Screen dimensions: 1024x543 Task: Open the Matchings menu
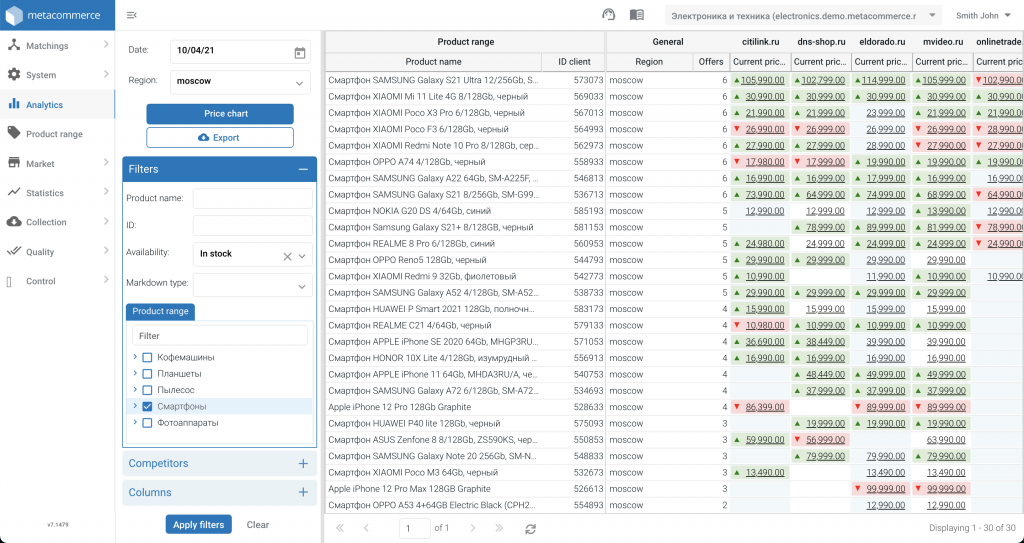(57, 45)
